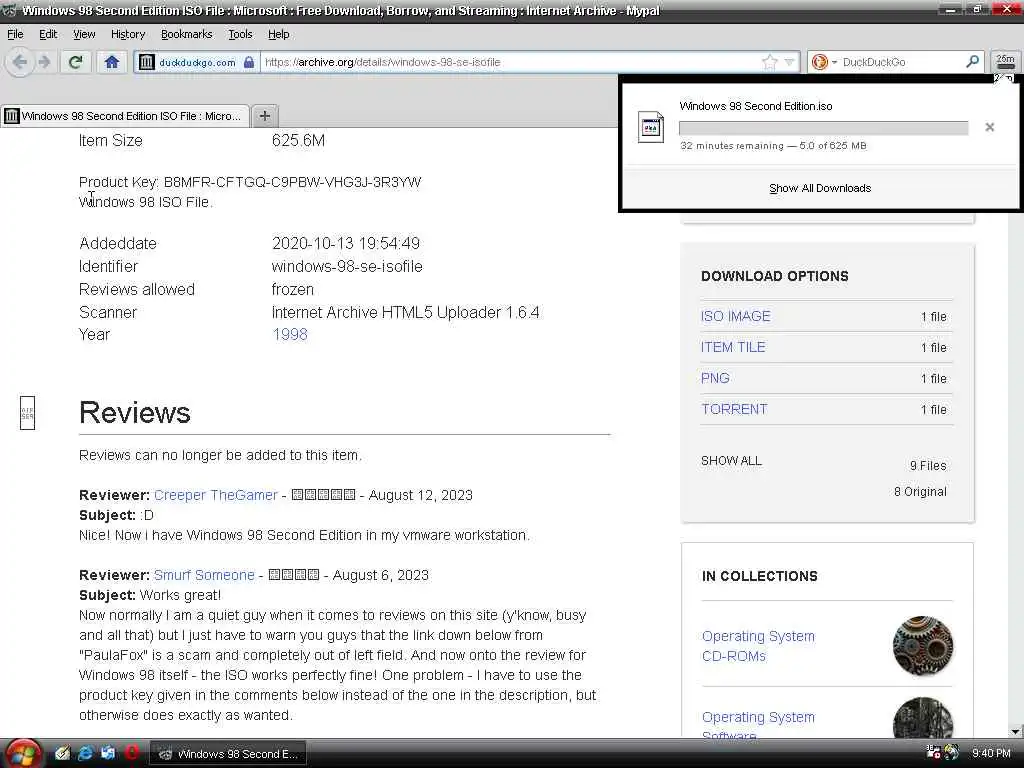
Task: Cancel the ISO download with the X
Action: [989, 127]
